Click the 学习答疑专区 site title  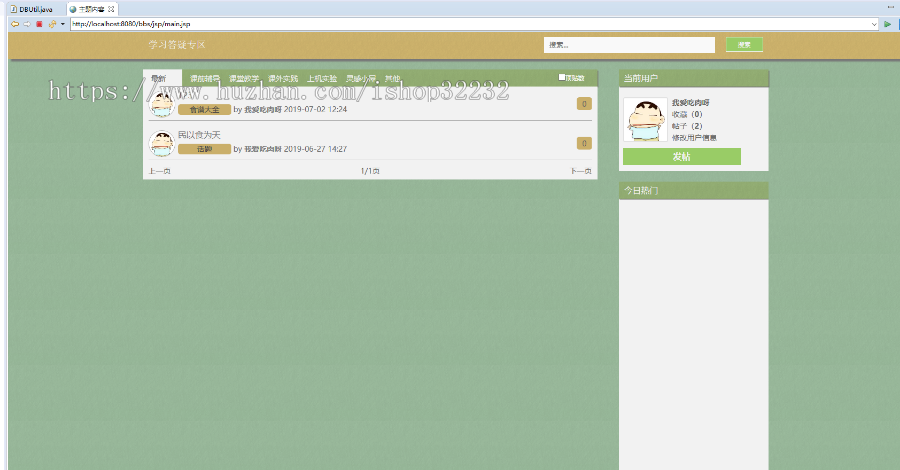[177, 45]
